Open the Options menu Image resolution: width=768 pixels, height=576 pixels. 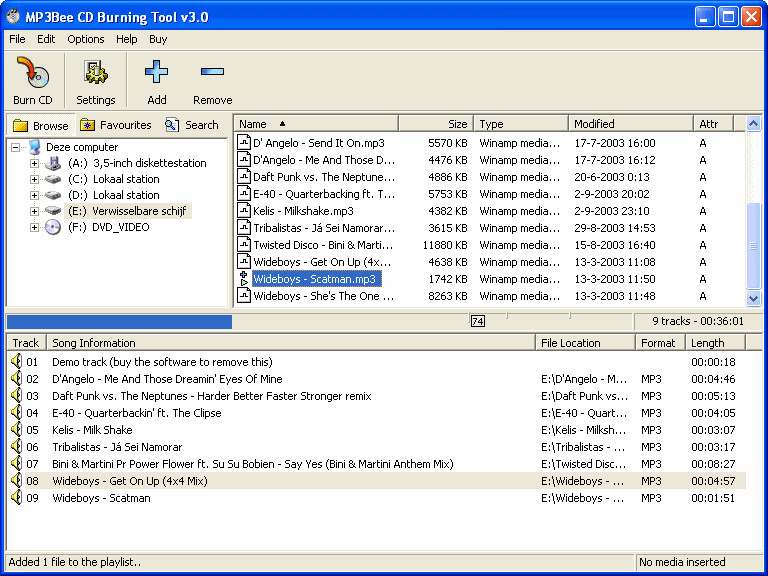(x=86, y=39)
